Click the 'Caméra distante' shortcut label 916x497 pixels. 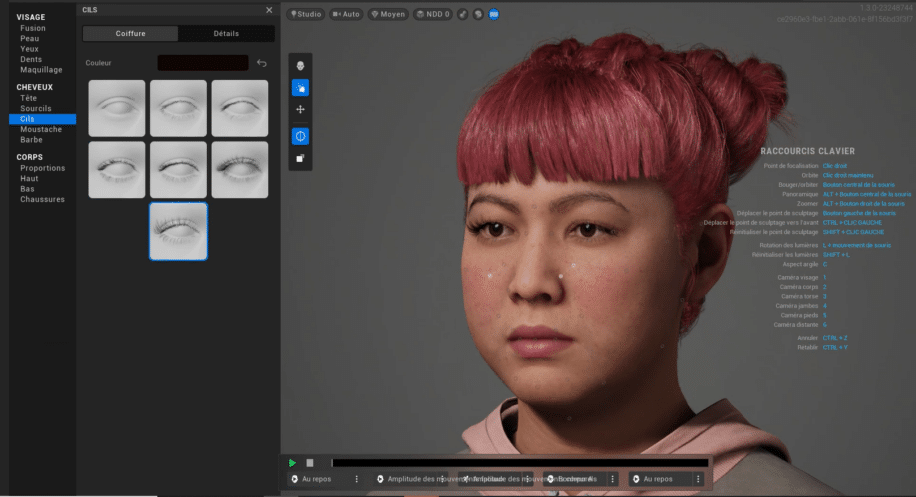tap(796, 325)
